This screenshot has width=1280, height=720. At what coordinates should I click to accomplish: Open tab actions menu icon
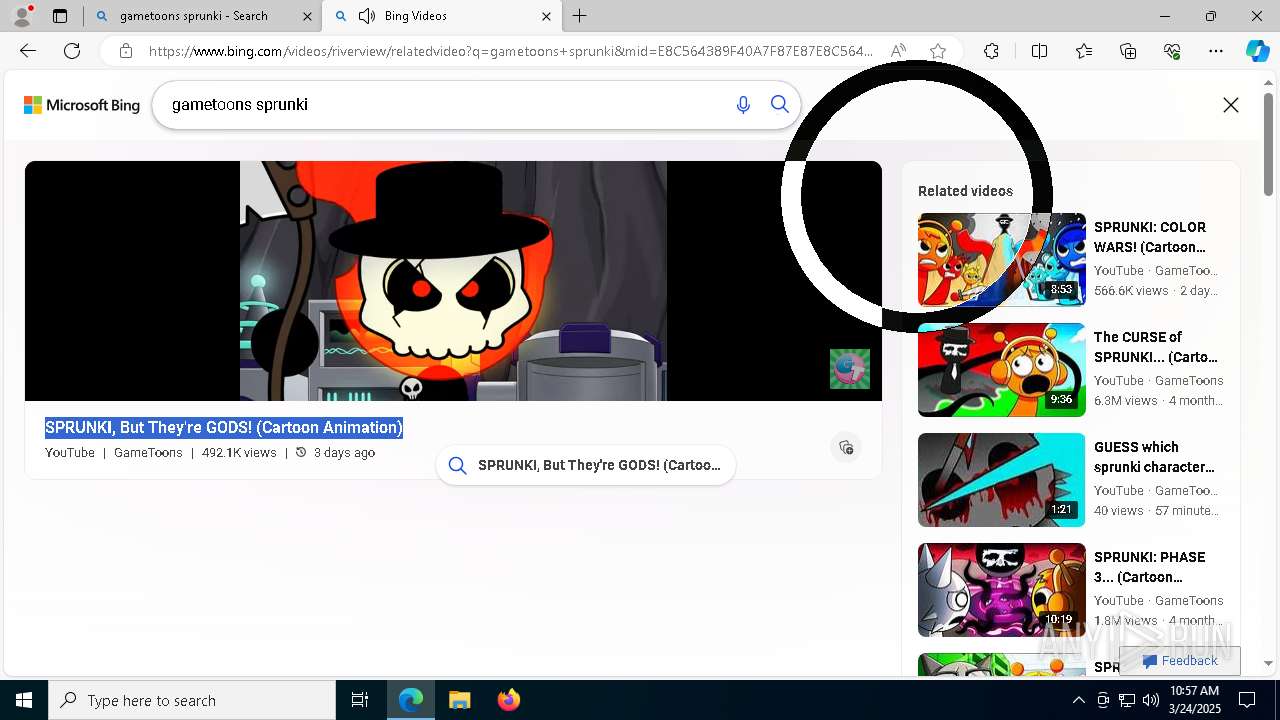[60, 16]
